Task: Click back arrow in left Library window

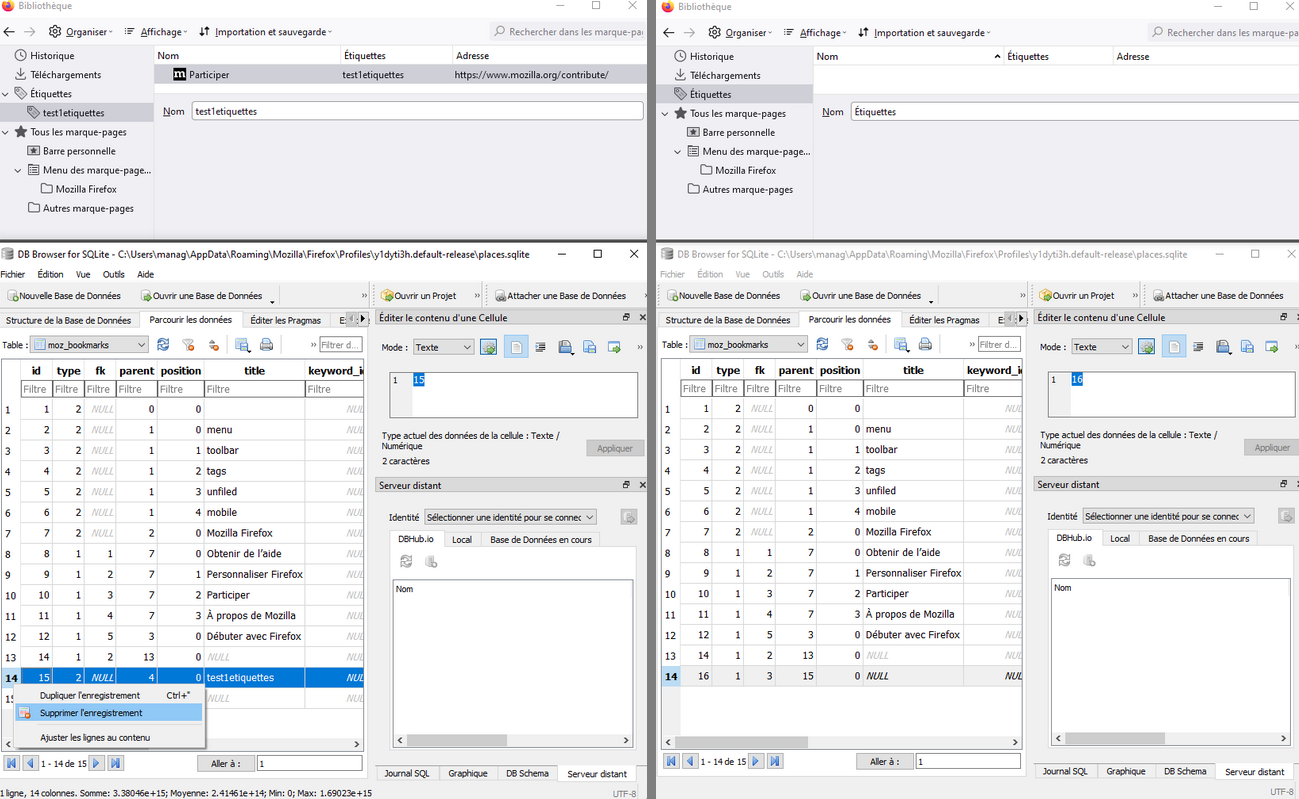Action: (x=9, y=32)
